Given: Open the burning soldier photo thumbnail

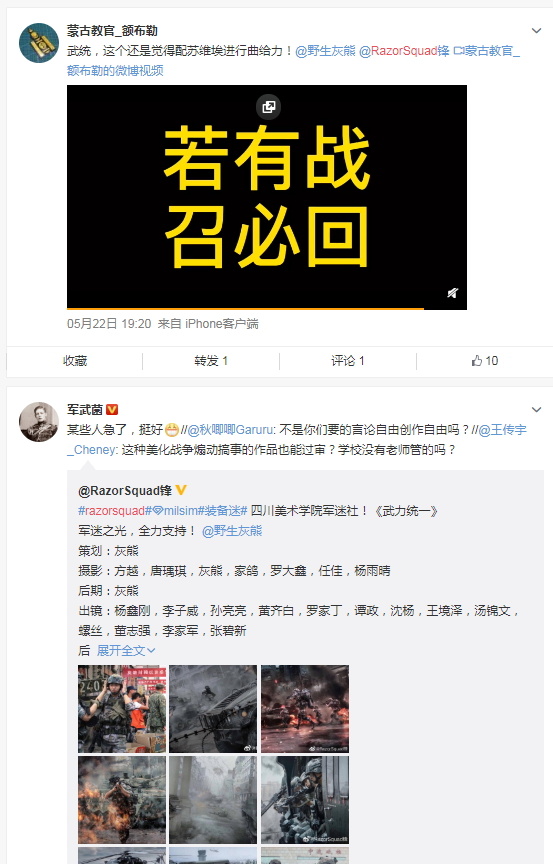Looking at the screenshot, I should 122,800.
